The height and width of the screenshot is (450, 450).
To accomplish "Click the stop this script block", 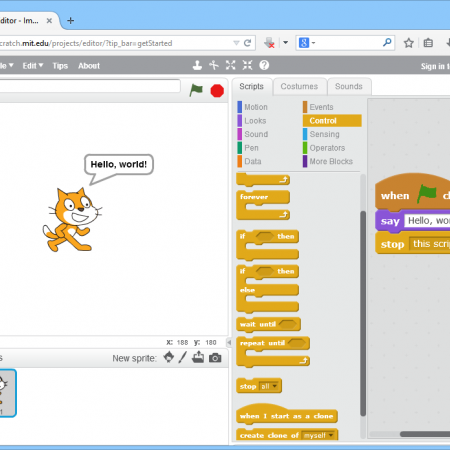I will point(392,244).
